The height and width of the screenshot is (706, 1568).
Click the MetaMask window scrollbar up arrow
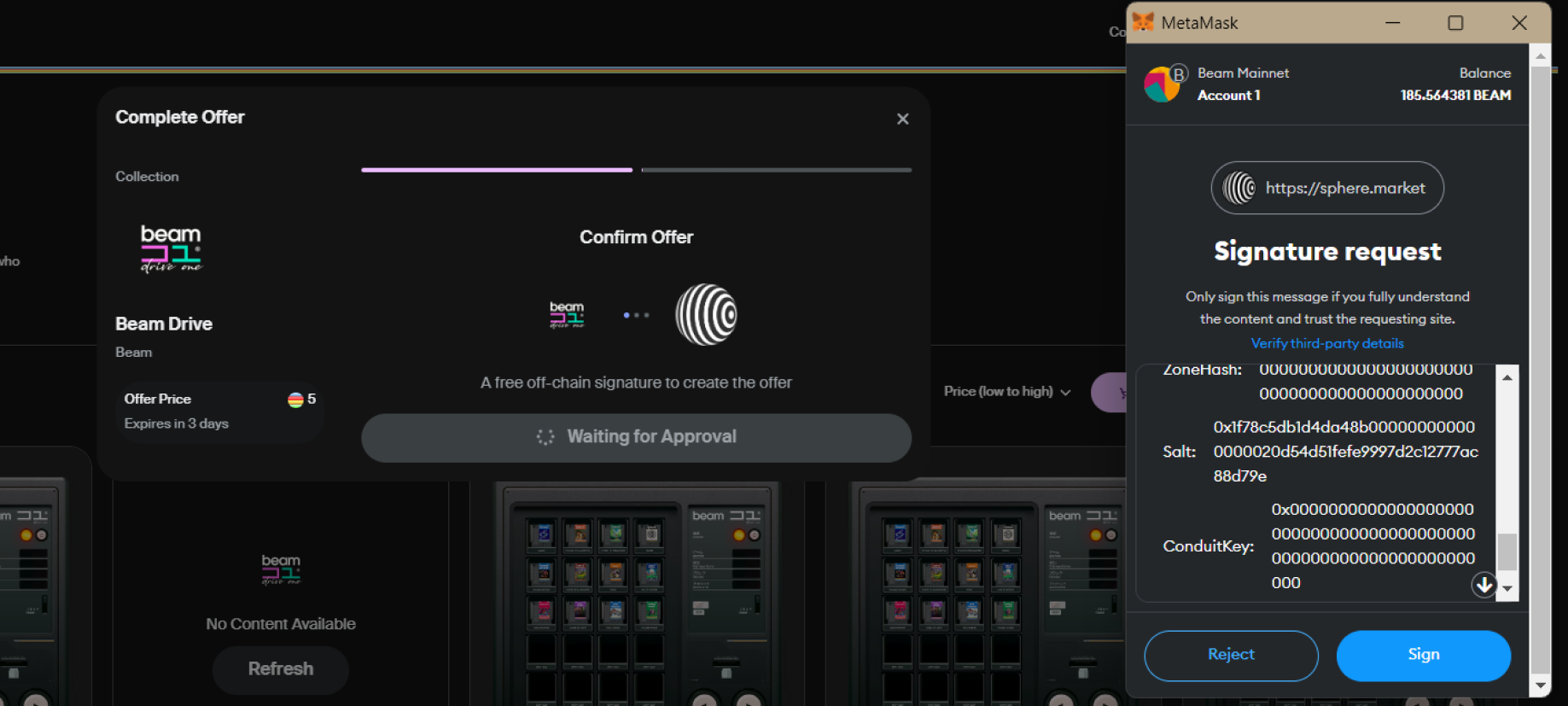[x=1540, y=56]
